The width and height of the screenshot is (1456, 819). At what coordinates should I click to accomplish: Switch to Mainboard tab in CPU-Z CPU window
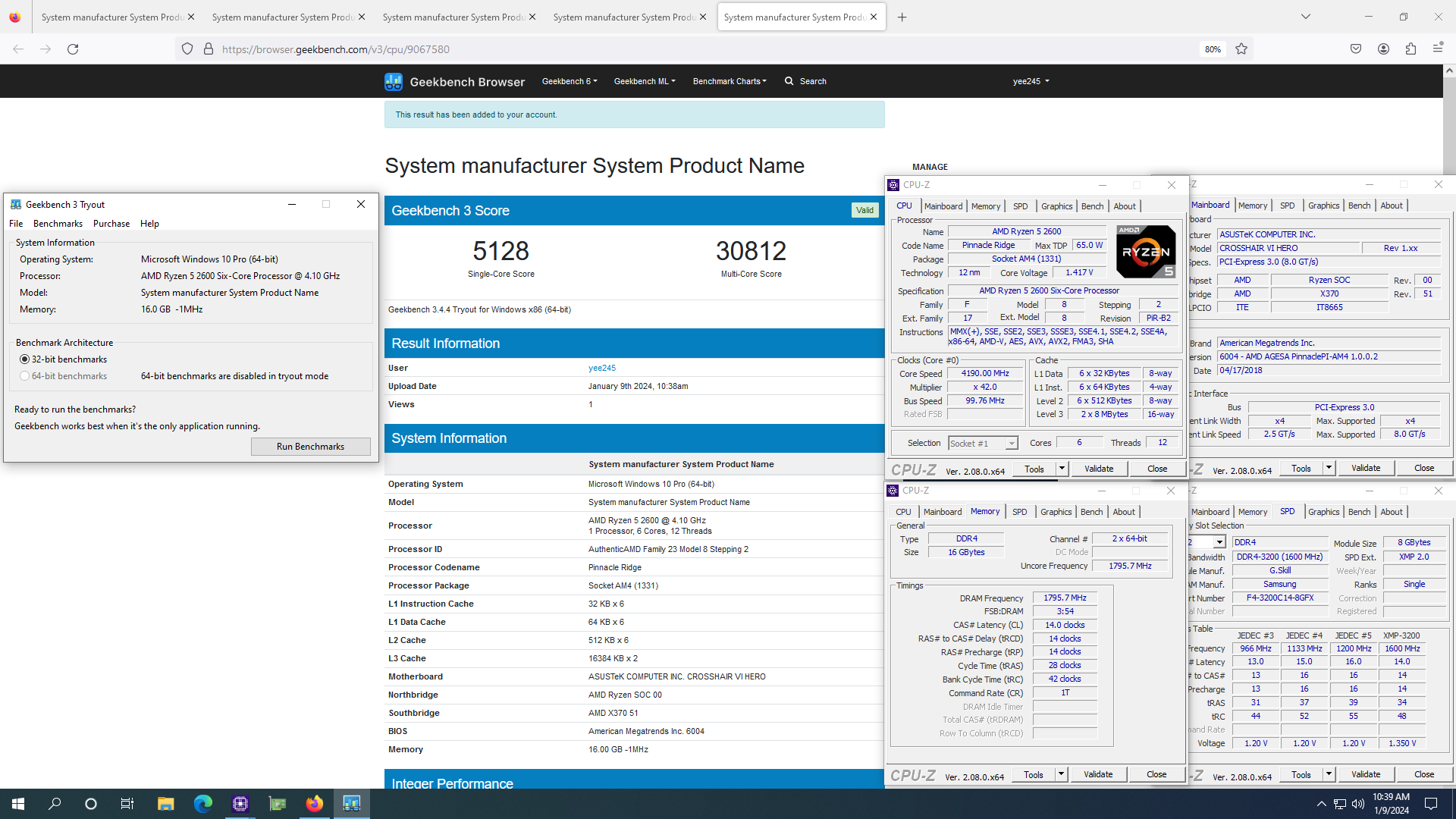coord(943,206)
